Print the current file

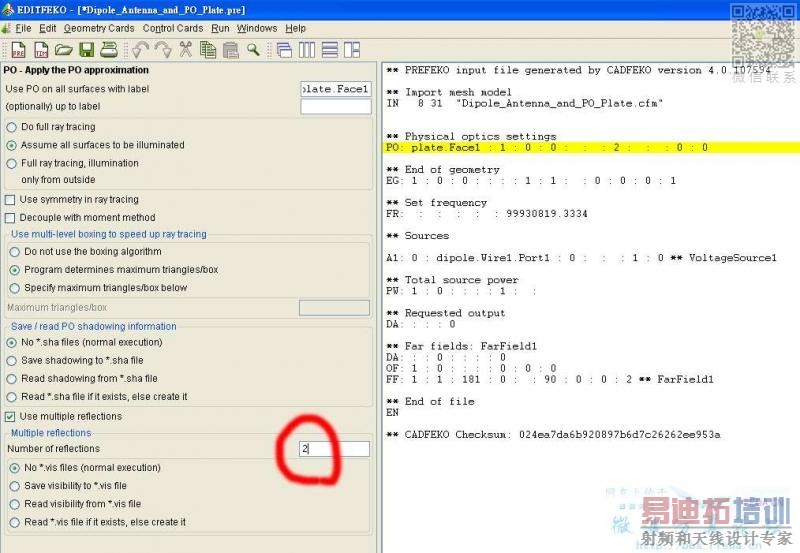pos(109,50)
